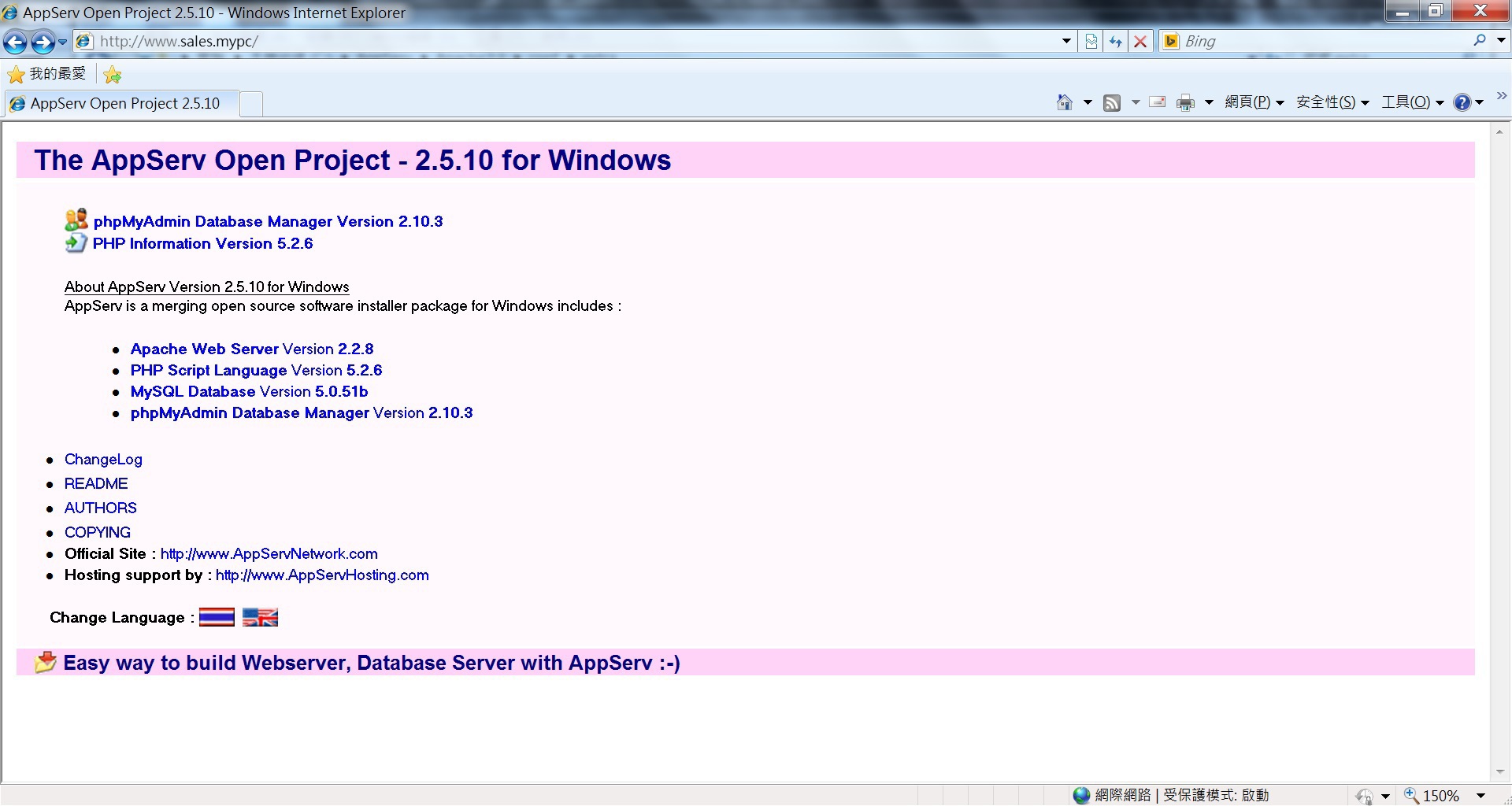Open PHP Information Version 5.2.6 link
Screen dimensions: 1512x806
[202, 244]
